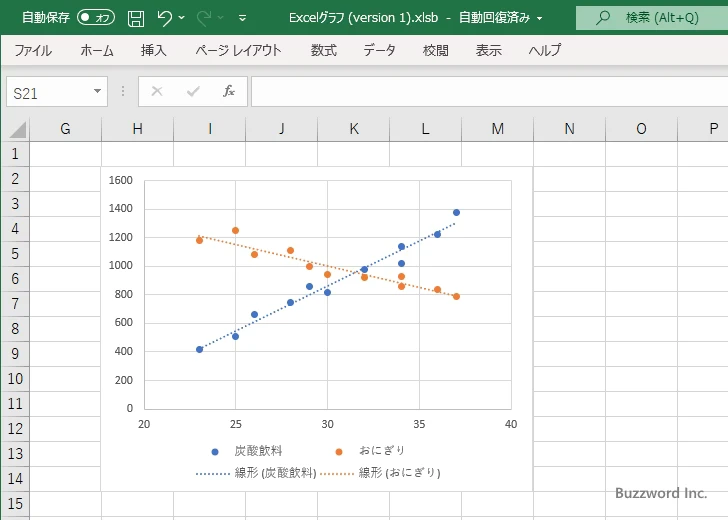This screenshot has width=728, height=520.
Task: Open the ホーム ribbon tab
Action: coord(97,50)
